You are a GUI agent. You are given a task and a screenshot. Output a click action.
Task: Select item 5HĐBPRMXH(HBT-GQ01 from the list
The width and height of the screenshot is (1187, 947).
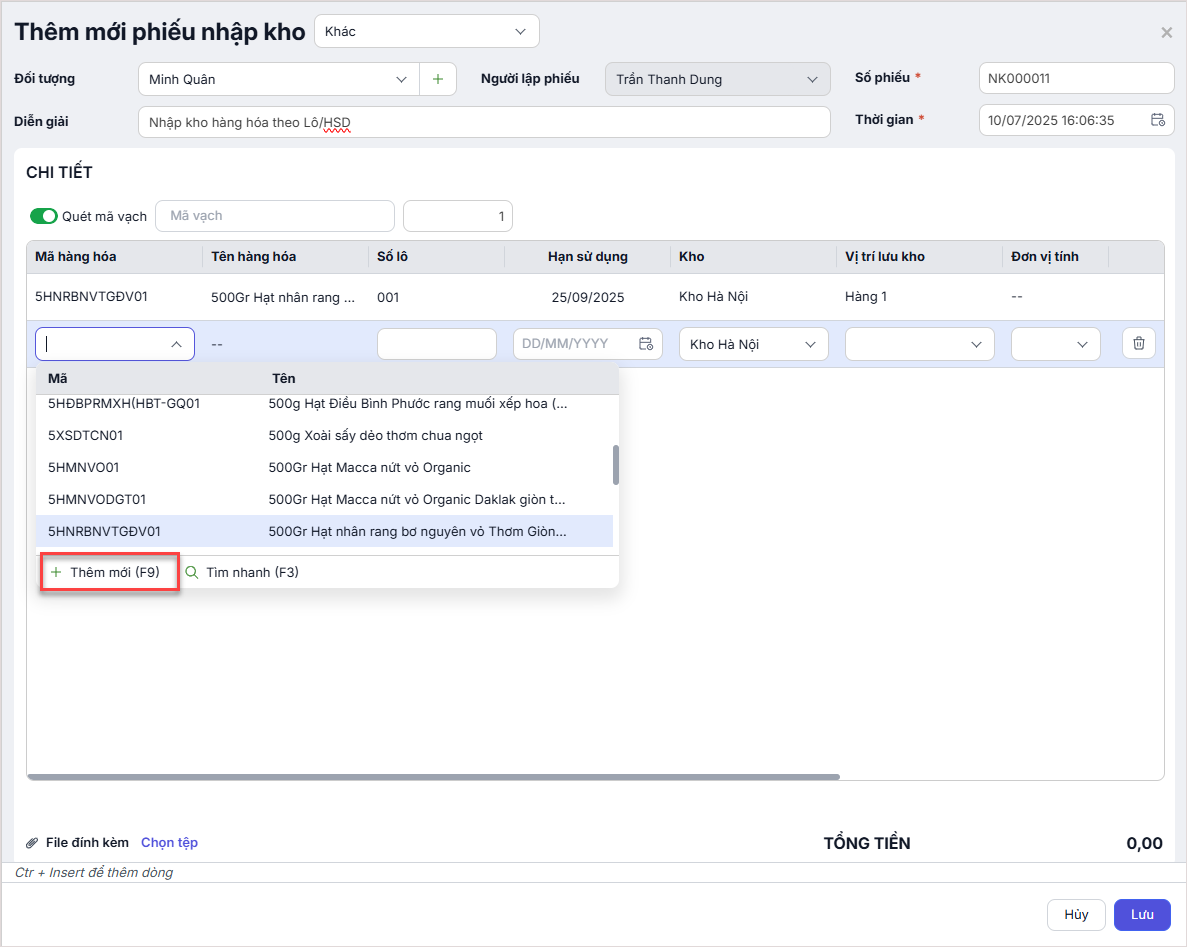(x=324, y=403)
